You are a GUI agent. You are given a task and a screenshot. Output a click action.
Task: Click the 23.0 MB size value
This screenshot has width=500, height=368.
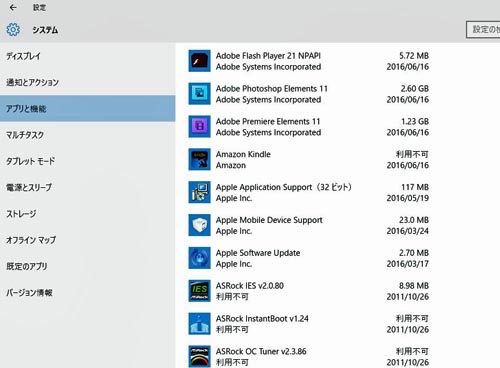coord(414,220)
